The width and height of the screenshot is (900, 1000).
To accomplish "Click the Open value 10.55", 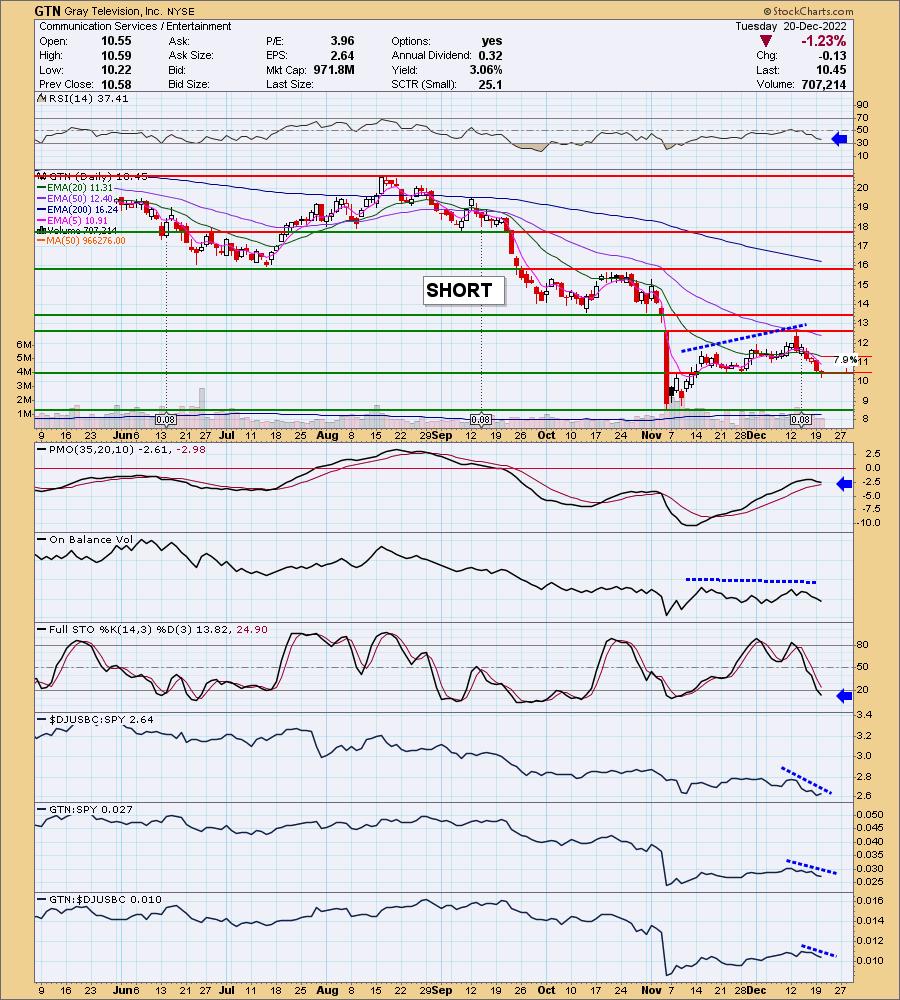I will (116, 41).
